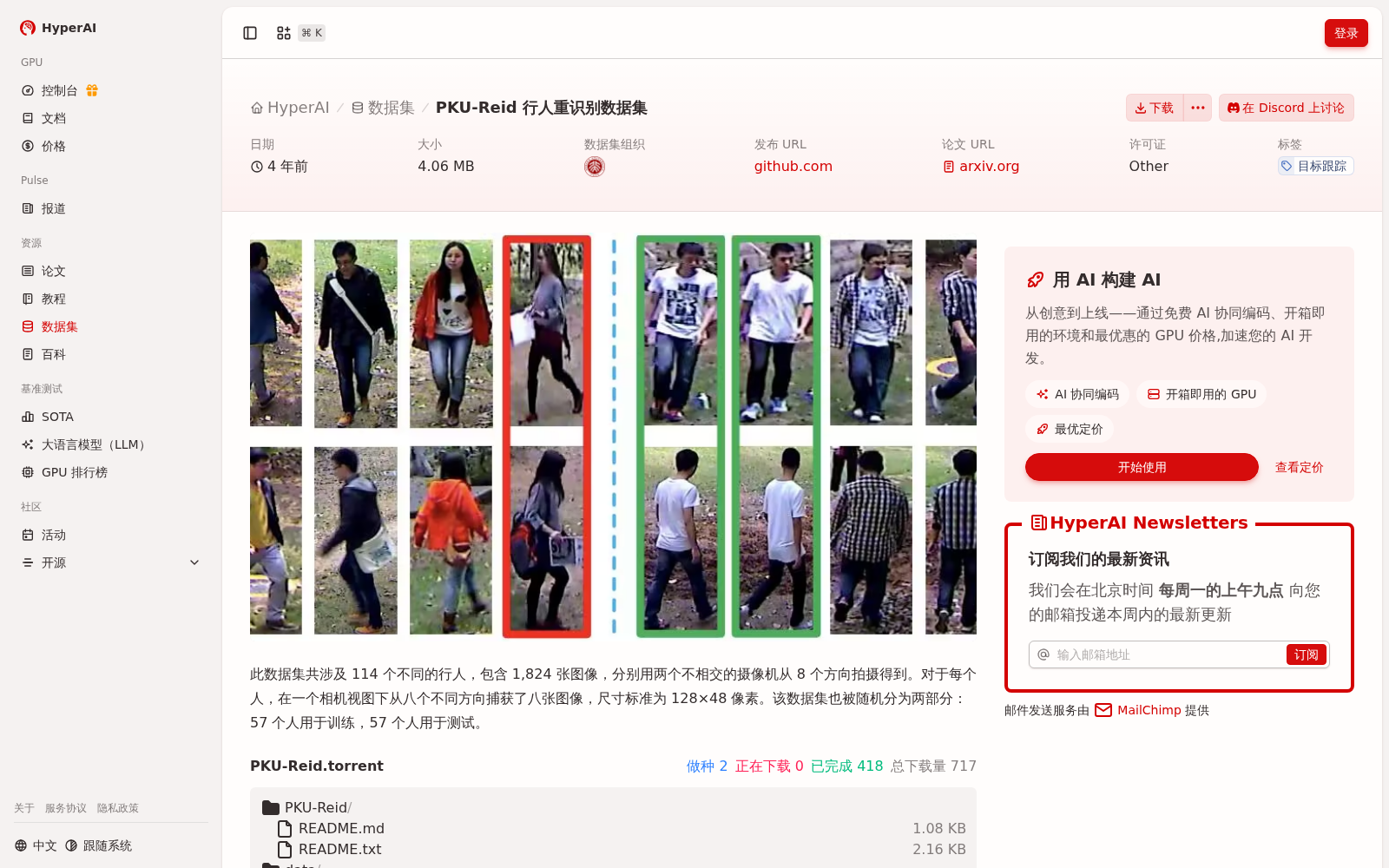Click the dataset organization logo
The height and width of the screenshot is (868, 1389).
coord(595,167)
